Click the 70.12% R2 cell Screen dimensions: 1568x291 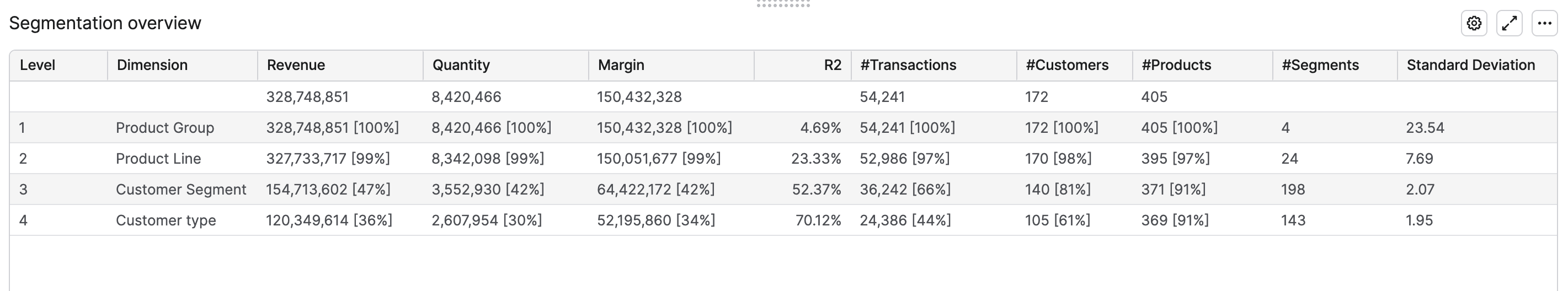point(818,220)
